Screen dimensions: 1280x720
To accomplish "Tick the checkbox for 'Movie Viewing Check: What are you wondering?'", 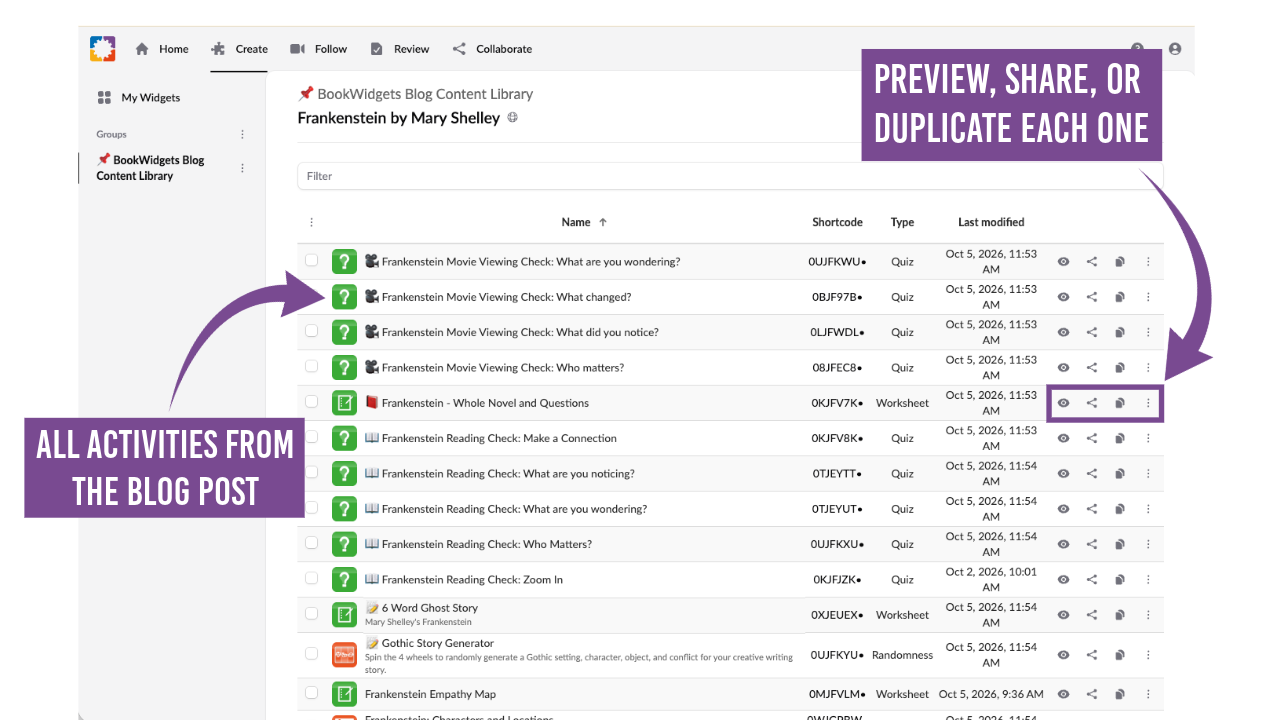I will tap(312, 260).
